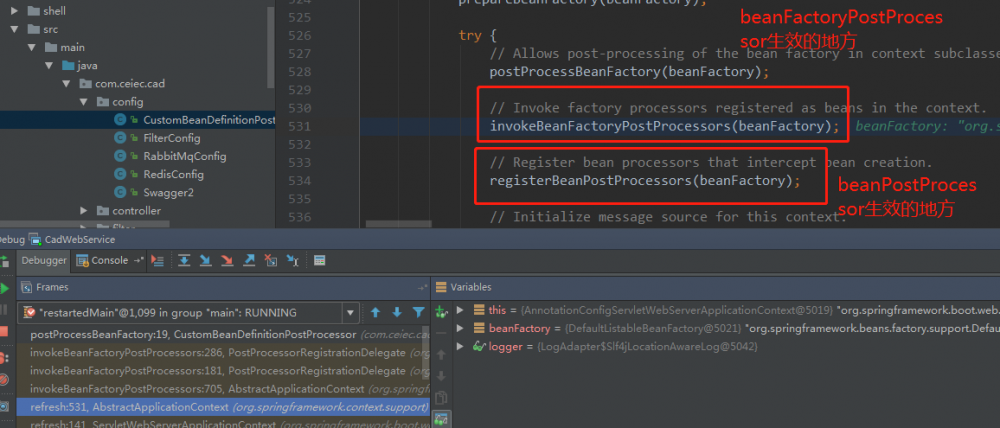Collapse the com.ceiec.cad package arrow

coord(66,84)
